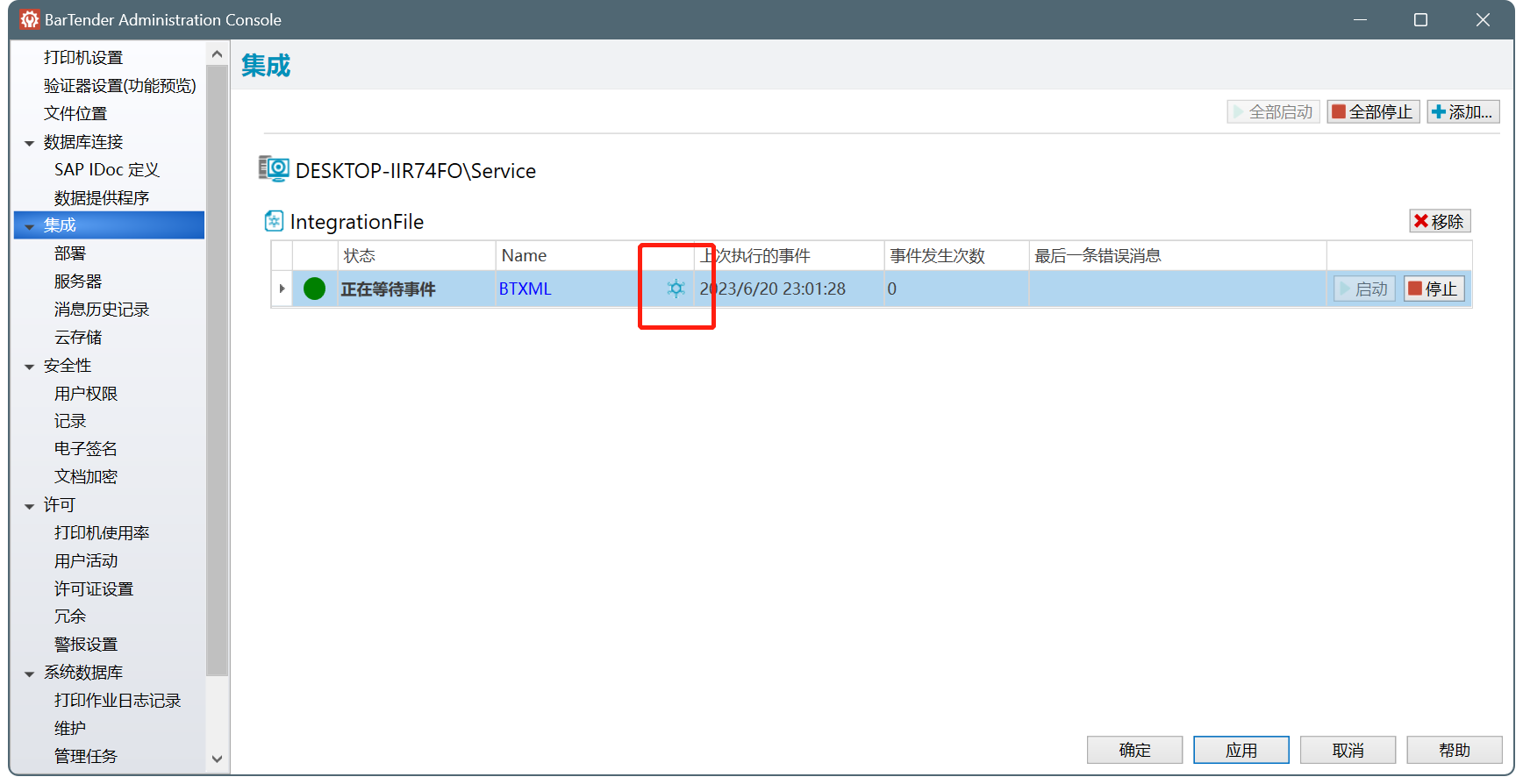Click the sidebar vertical scrollbar thumb
This screenshot has height=784, width=1523.
[218, 369]
